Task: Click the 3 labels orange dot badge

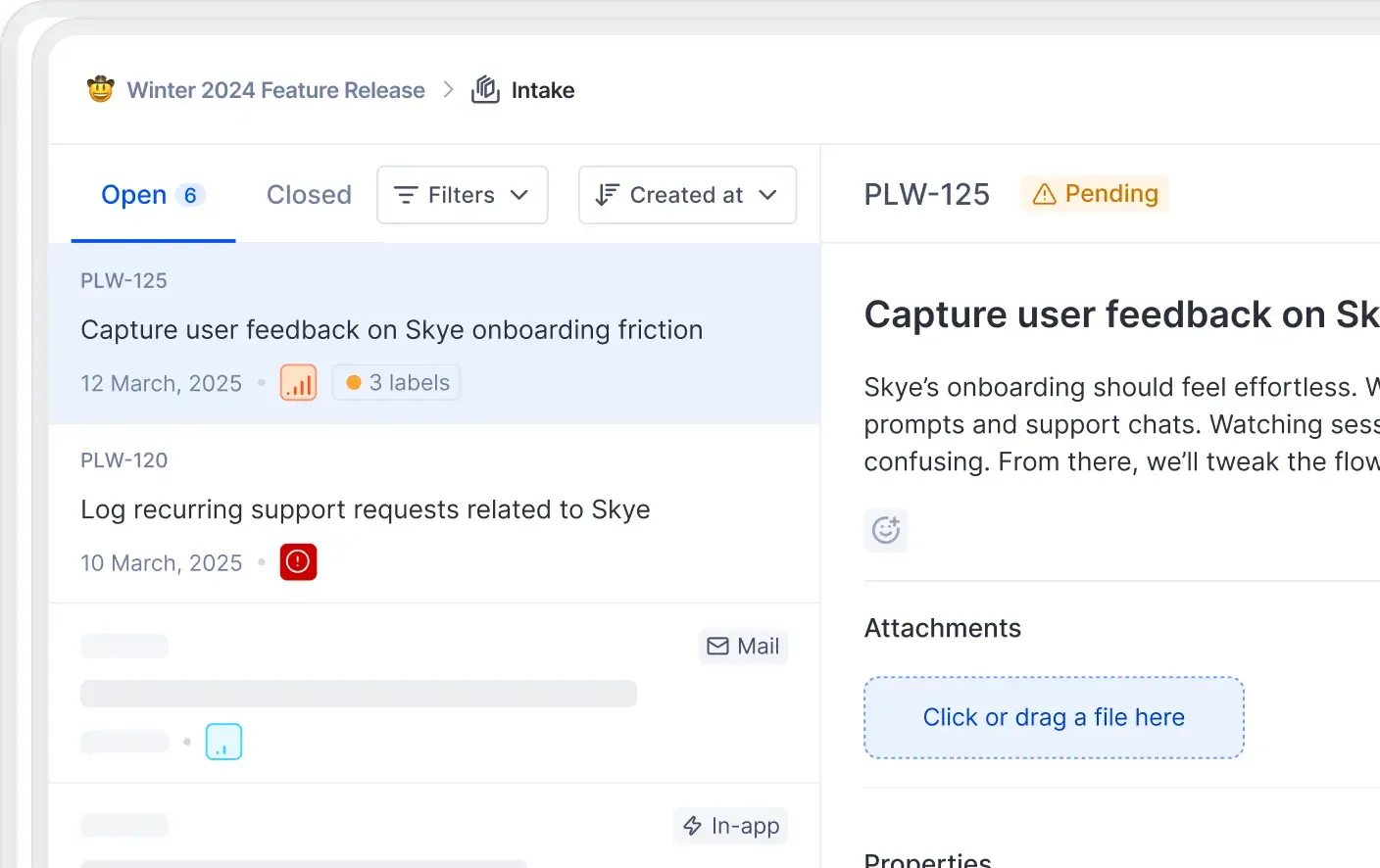Action: point(396,383)
